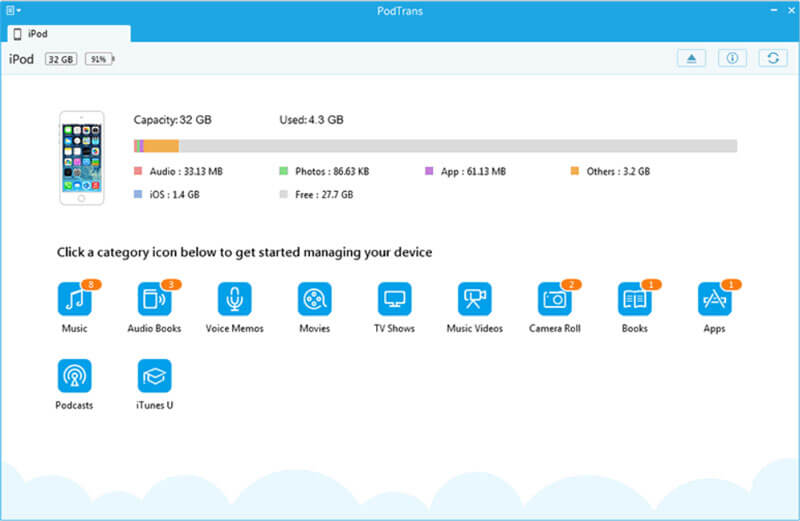Click the TV Shows icon
The image size is (800, 521).
coord(394,299)
